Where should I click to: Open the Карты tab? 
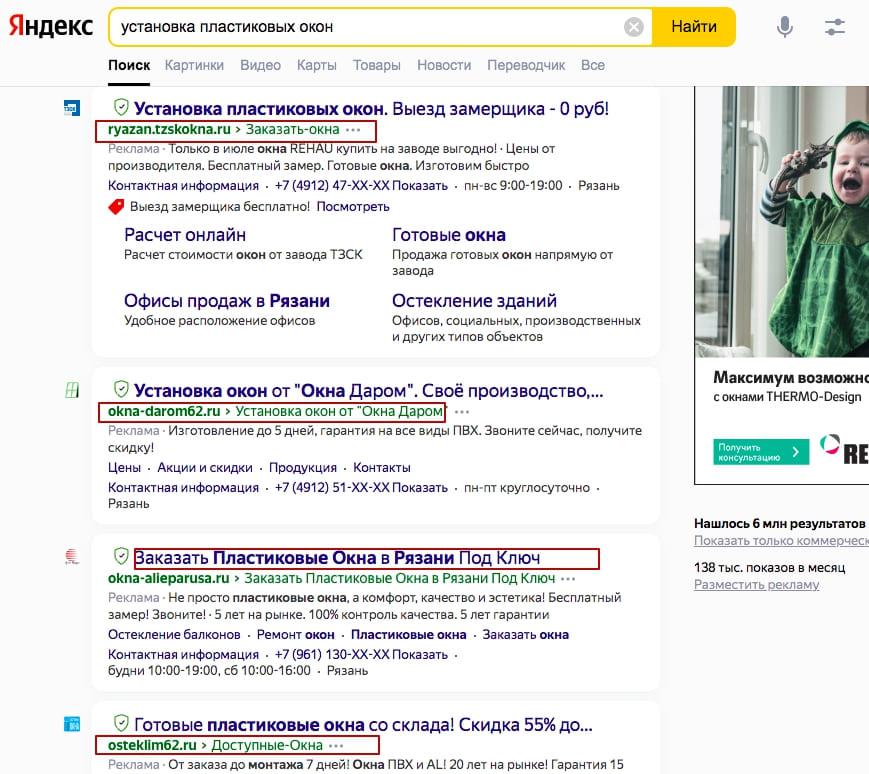pyautogui.click(x=316, y=65)
